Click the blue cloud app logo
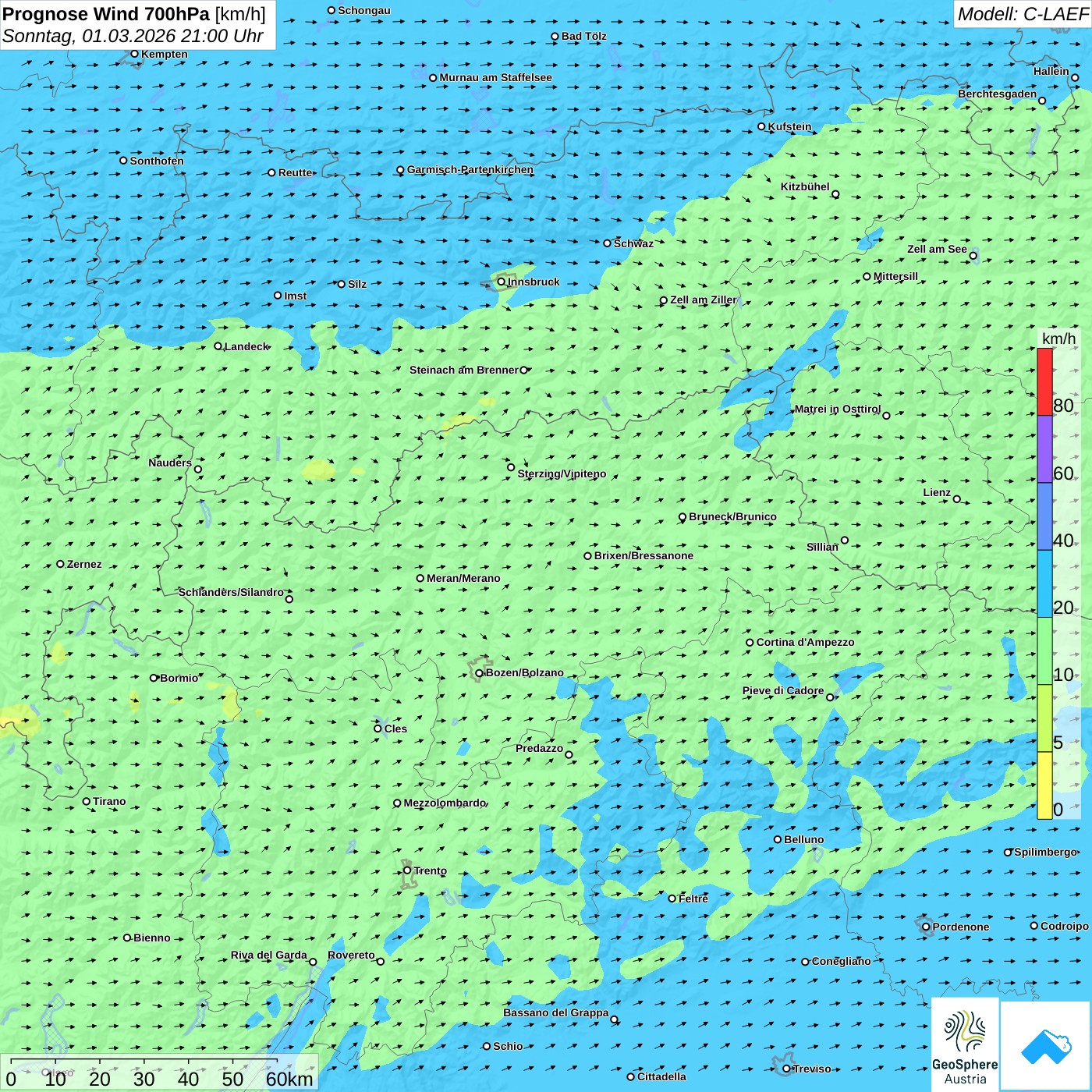 click(x=1046, y=1046)
